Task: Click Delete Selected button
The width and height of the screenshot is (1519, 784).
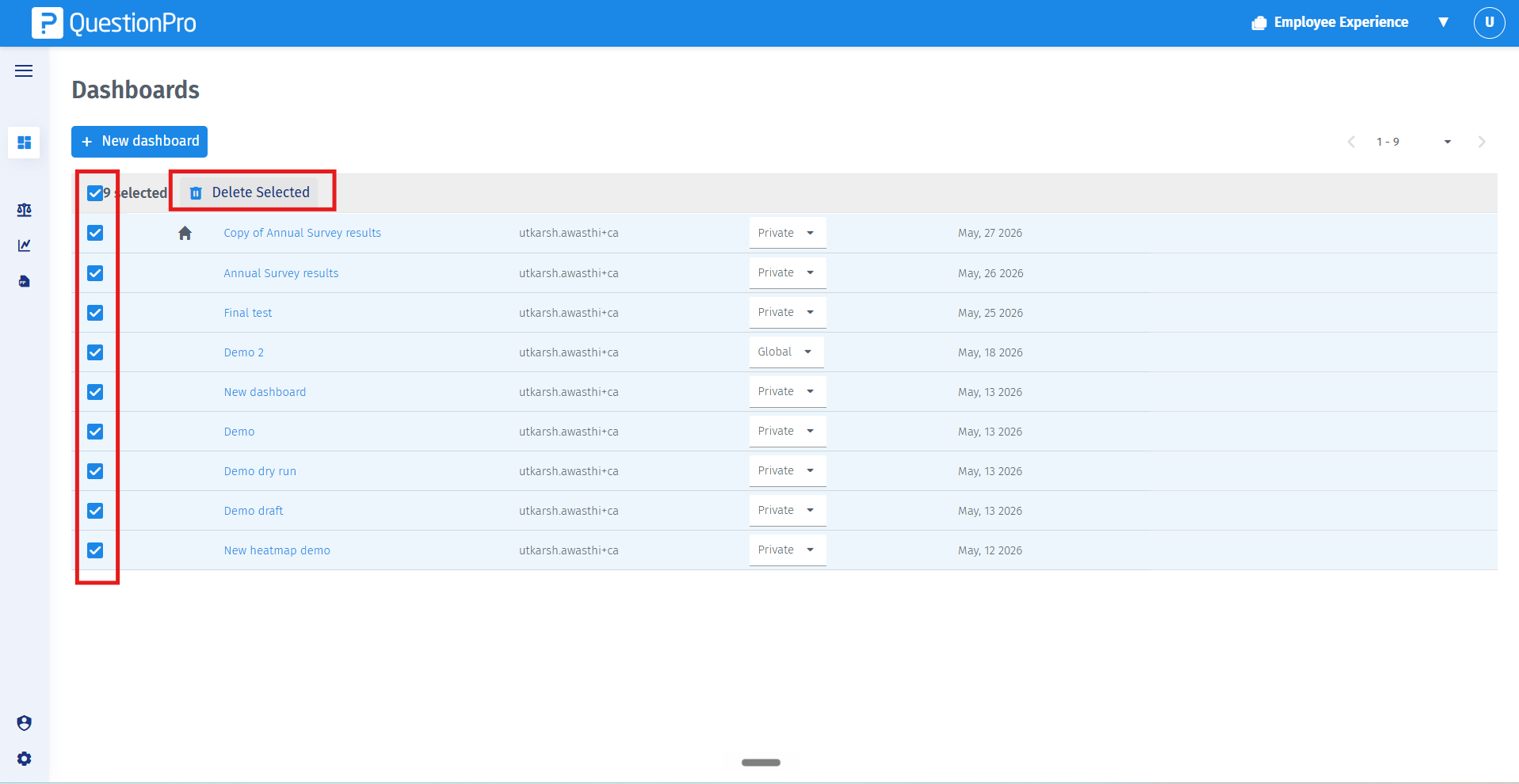Action: pos(250,192)
